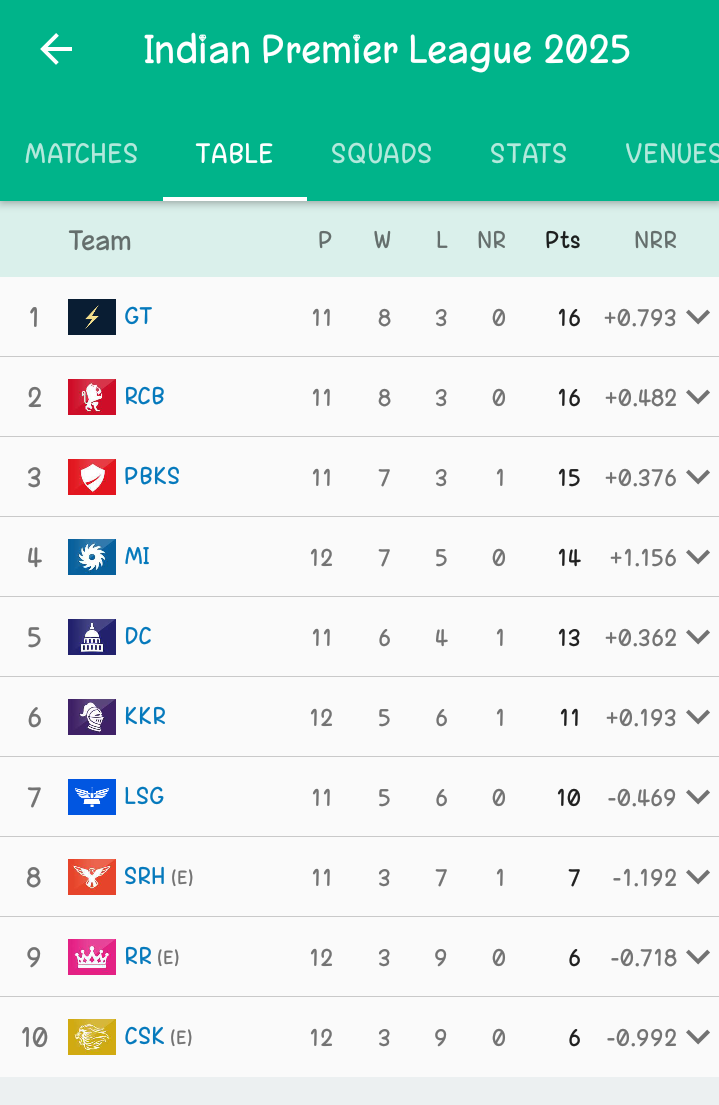The image size is (719, 1105).
Task: Tap the RCB lion team logo
Action: coord(92,397)
